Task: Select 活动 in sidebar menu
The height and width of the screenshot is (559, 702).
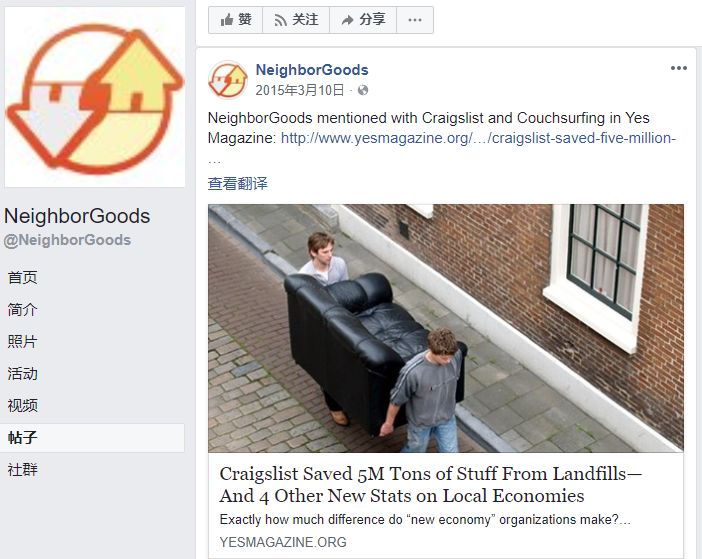Action: coord(22,373)
